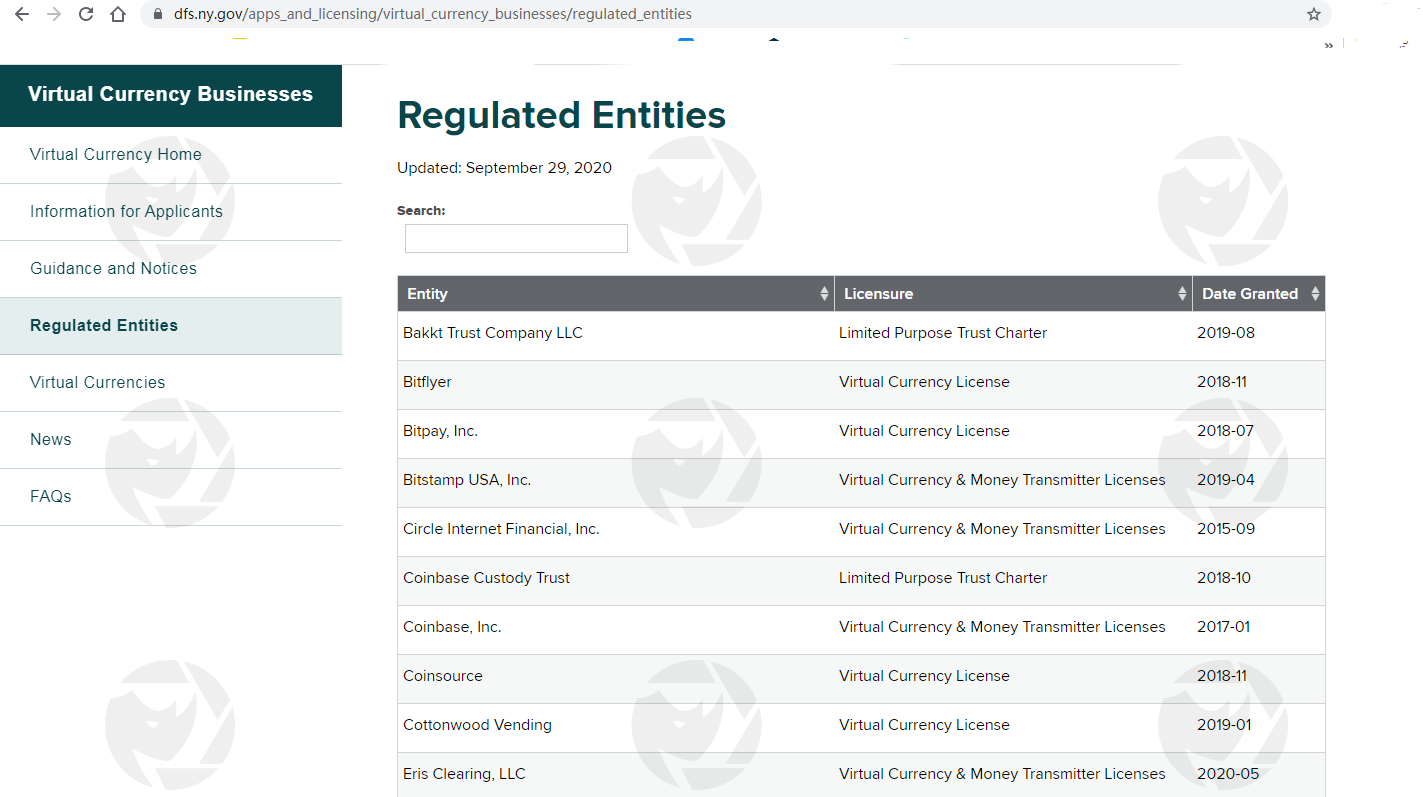Viewport: 1423px width, 797px height.
Task: Go to browser home page icon
Action: point(118,14)
